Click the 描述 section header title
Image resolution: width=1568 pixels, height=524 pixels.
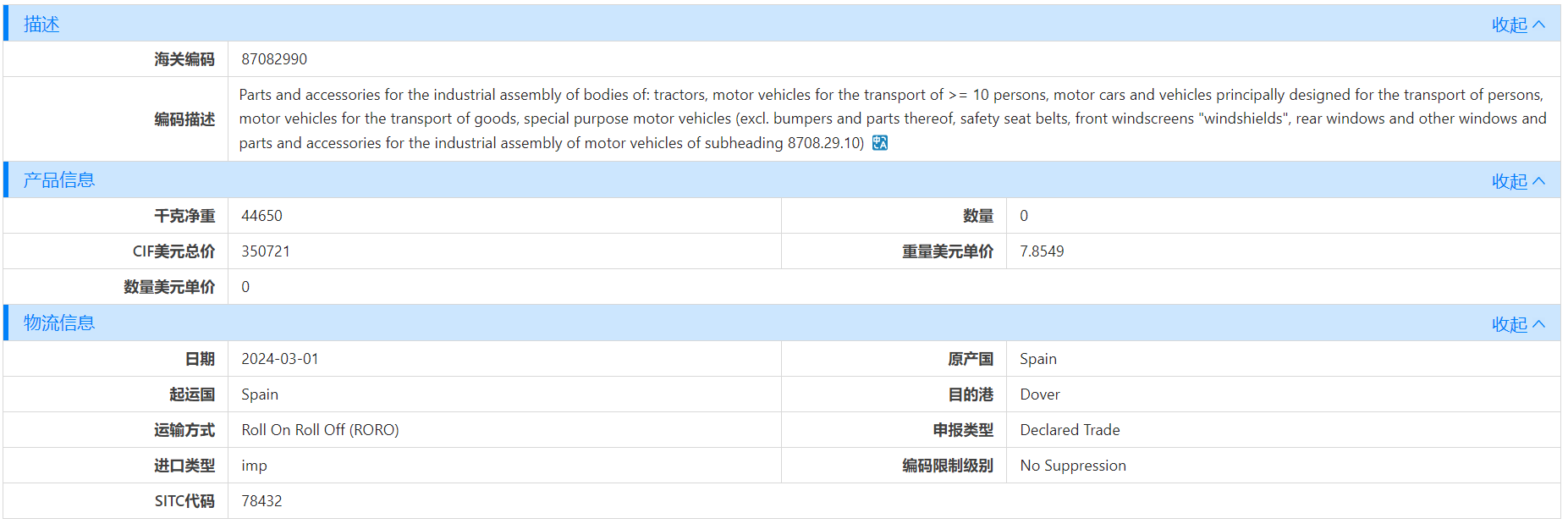pos(41,25)
